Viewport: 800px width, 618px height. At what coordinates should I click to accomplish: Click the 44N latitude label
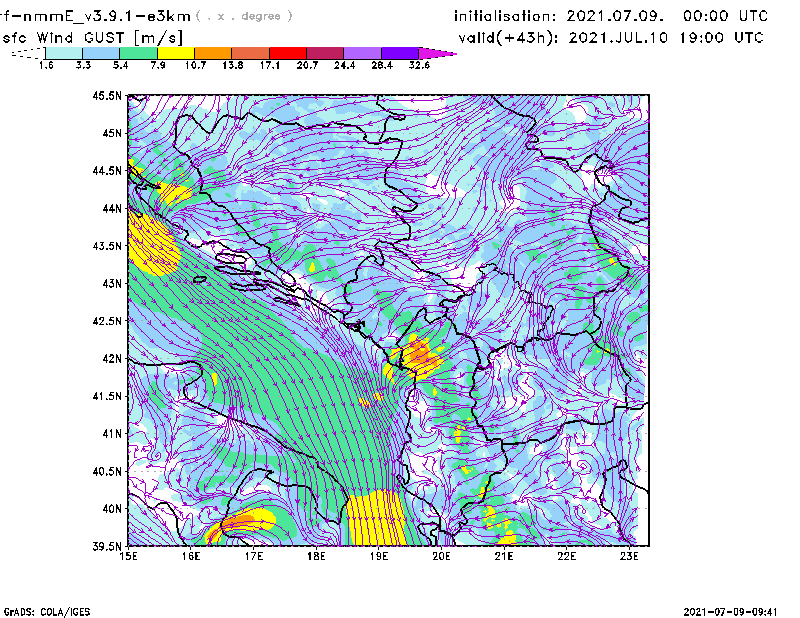pyautogui.click(x=112, y=208)
